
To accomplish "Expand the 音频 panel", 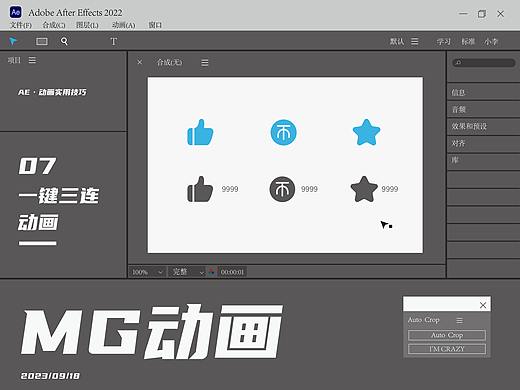I will click(483, 109).
